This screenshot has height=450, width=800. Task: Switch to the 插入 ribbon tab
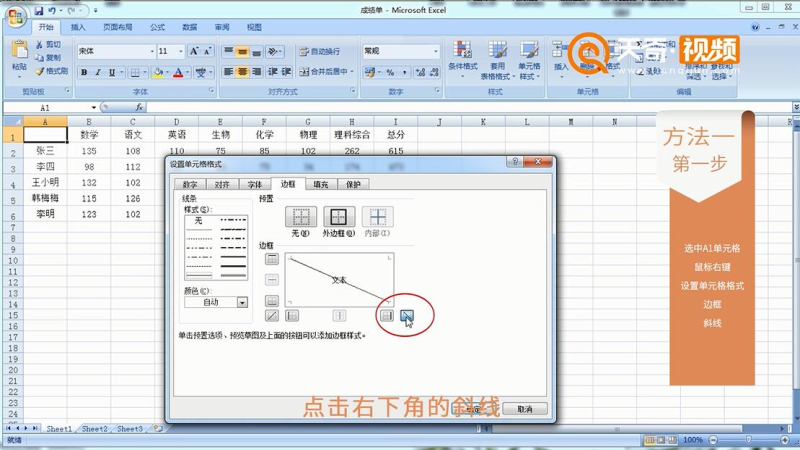click(78, 27)
